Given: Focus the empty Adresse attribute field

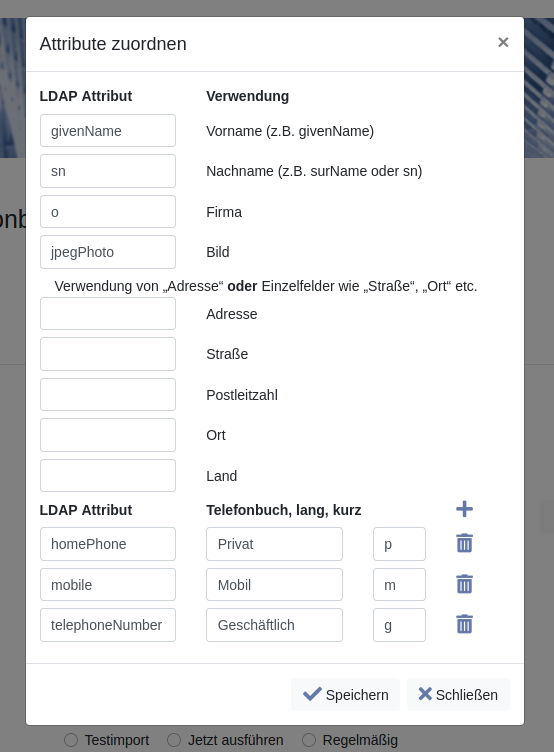Looking at the screenshot, I should (x=108, y=314).
